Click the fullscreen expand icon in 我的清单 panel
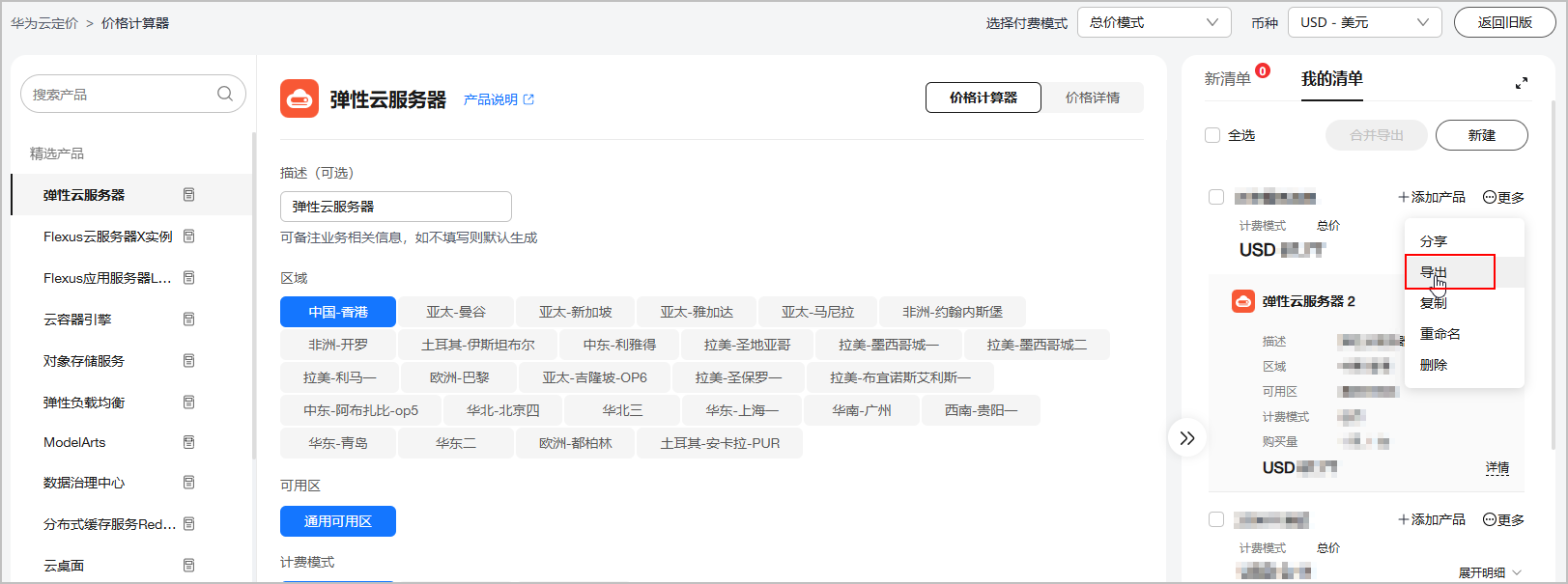 (1522, 83)
